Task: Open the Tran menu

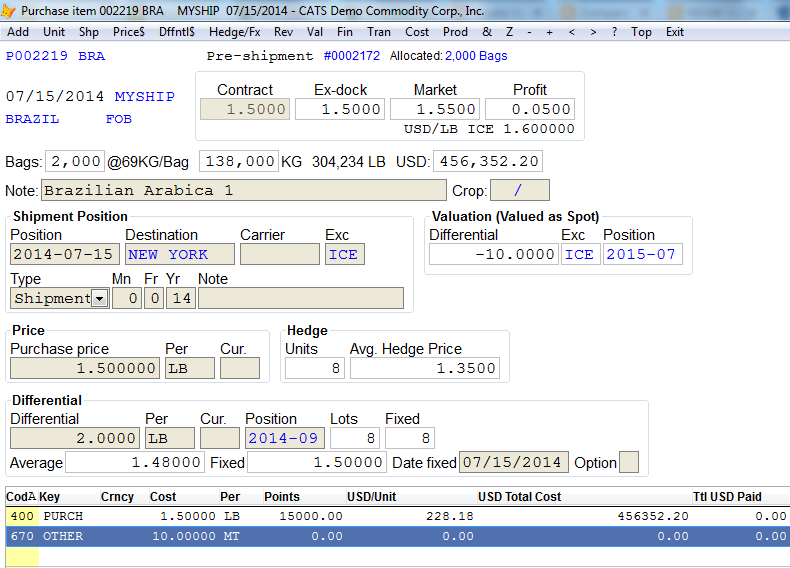Action: pos(379,32)
